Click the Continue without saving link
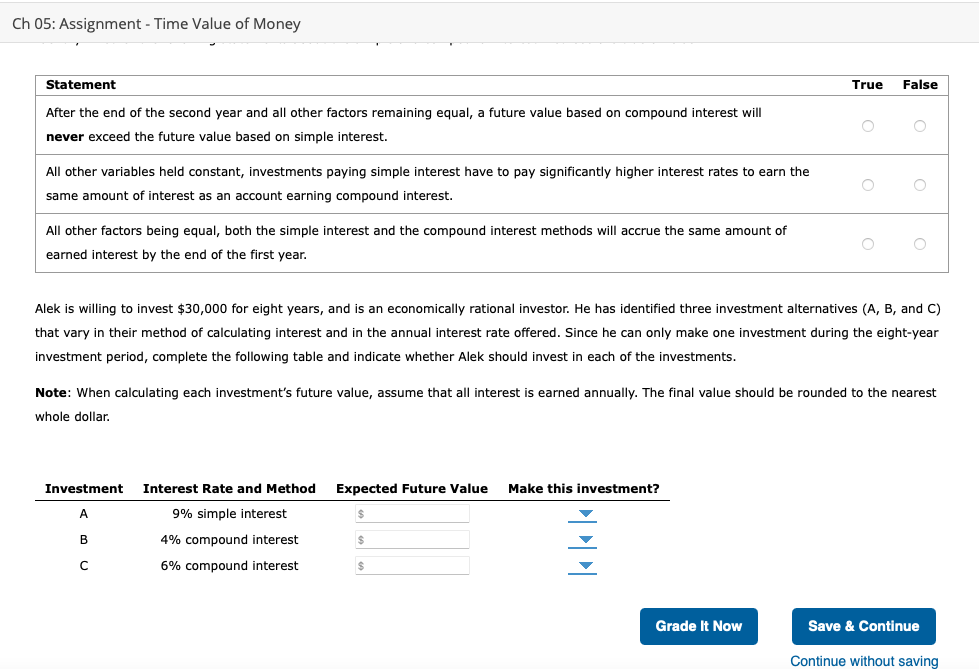Viewport: 979px width, 669px height. [863, 661]
